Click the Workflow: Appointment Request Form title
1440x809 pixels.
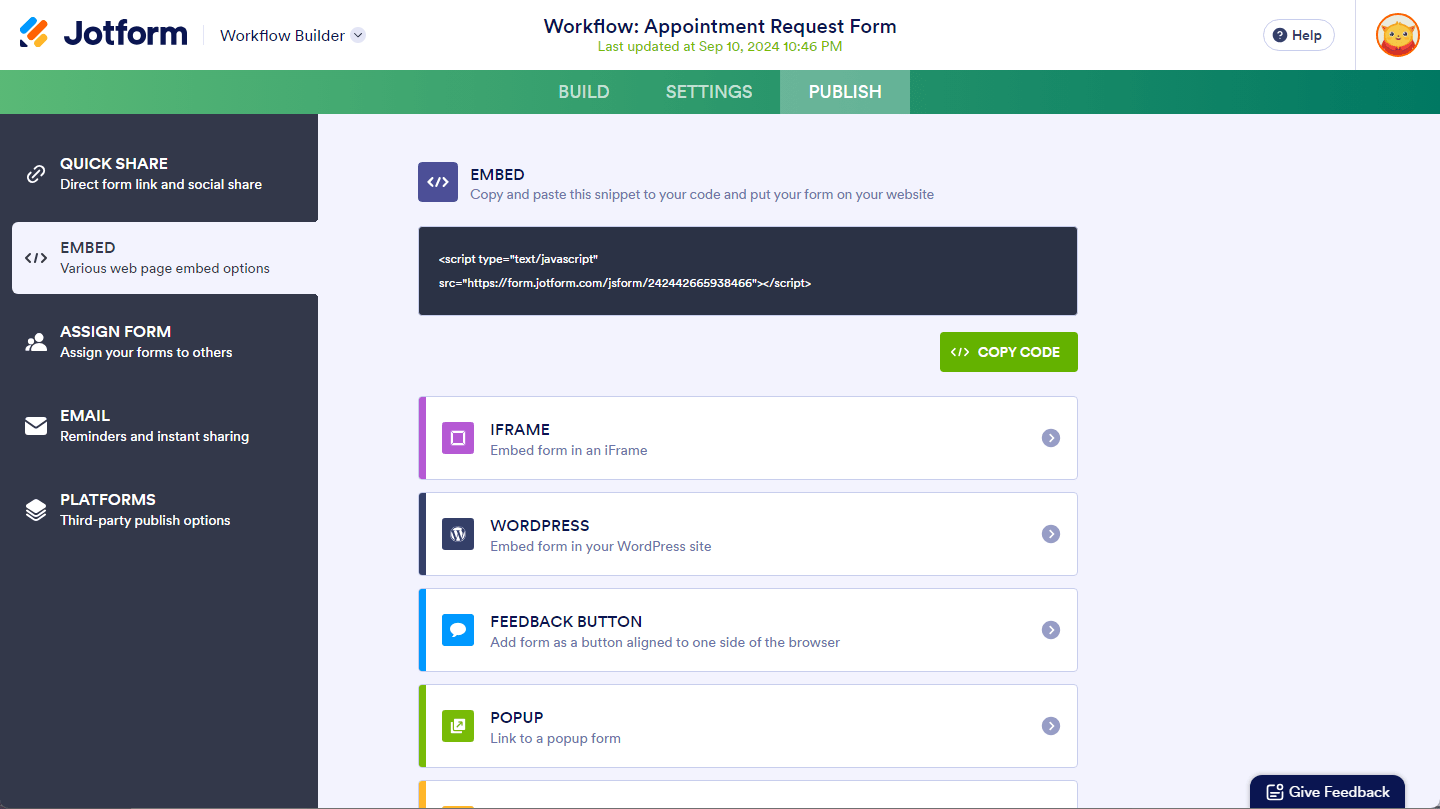pos(720,27)
